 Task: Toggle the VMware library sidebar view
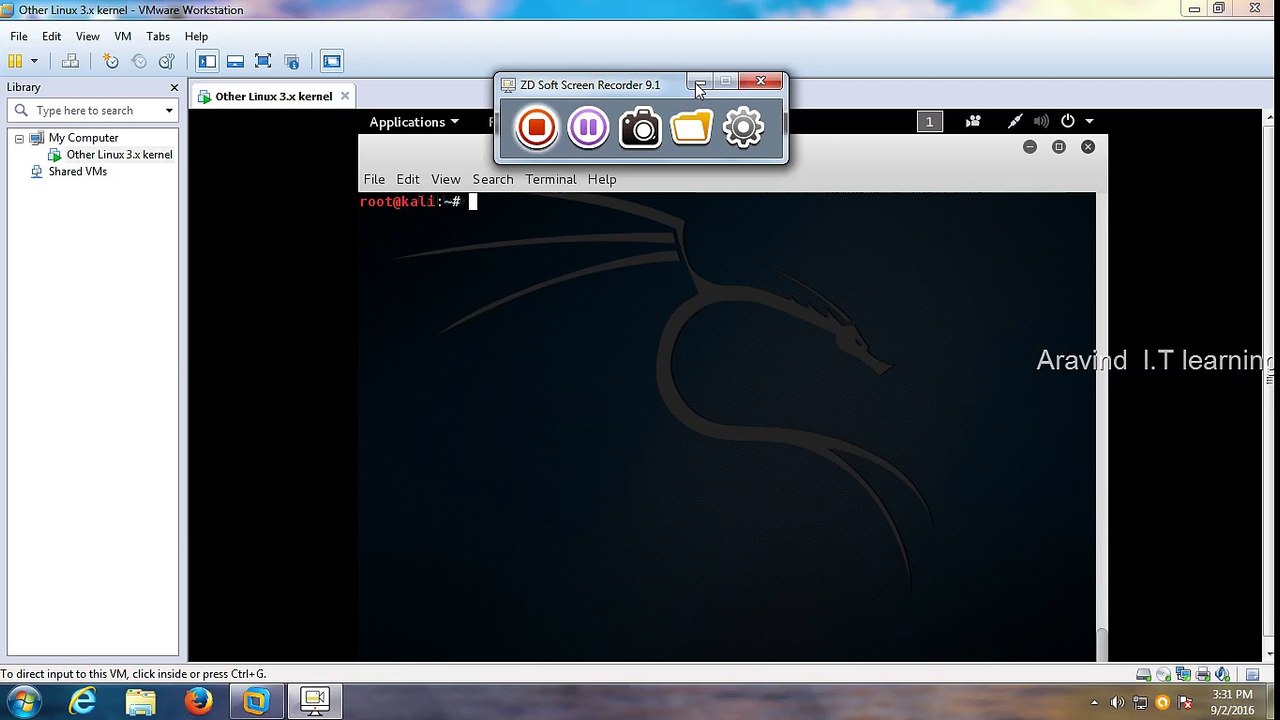[x=207, y=61]
